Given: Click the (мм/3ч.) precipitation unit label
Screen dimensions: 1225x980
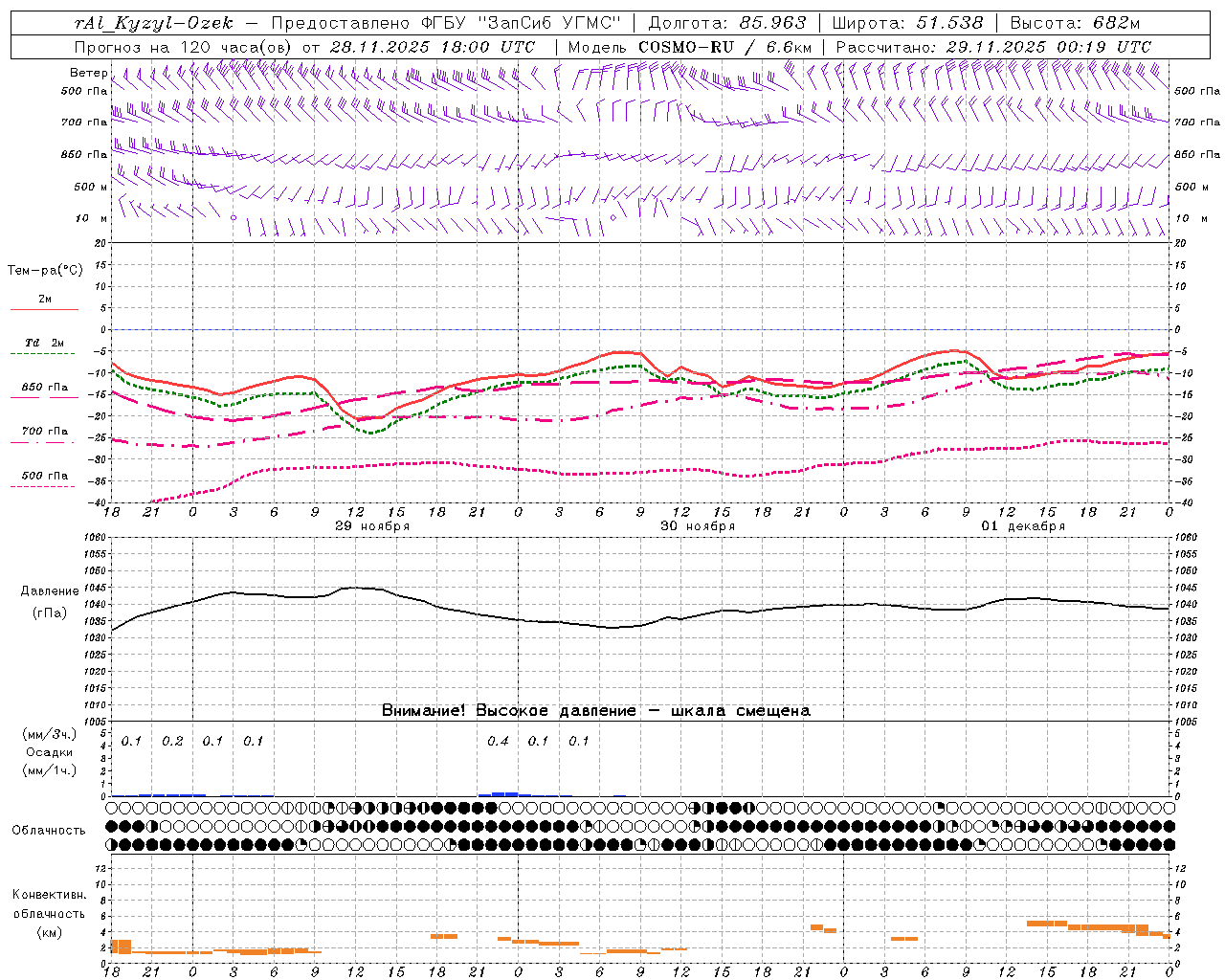Looking at the screenshot, I should coord(50,734).
